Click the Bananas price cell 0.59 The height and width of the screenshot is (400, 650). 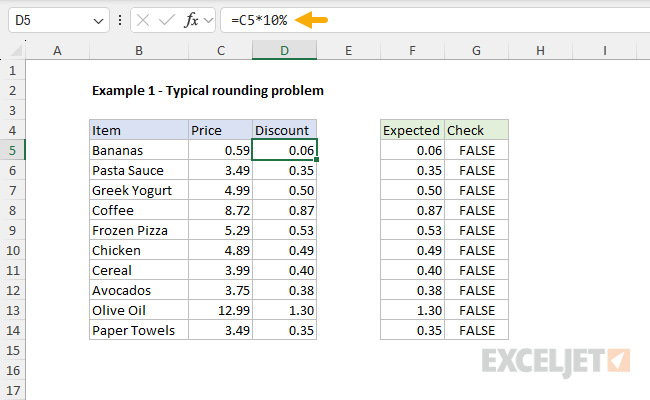pyautogui.click(x=221, y=150)
